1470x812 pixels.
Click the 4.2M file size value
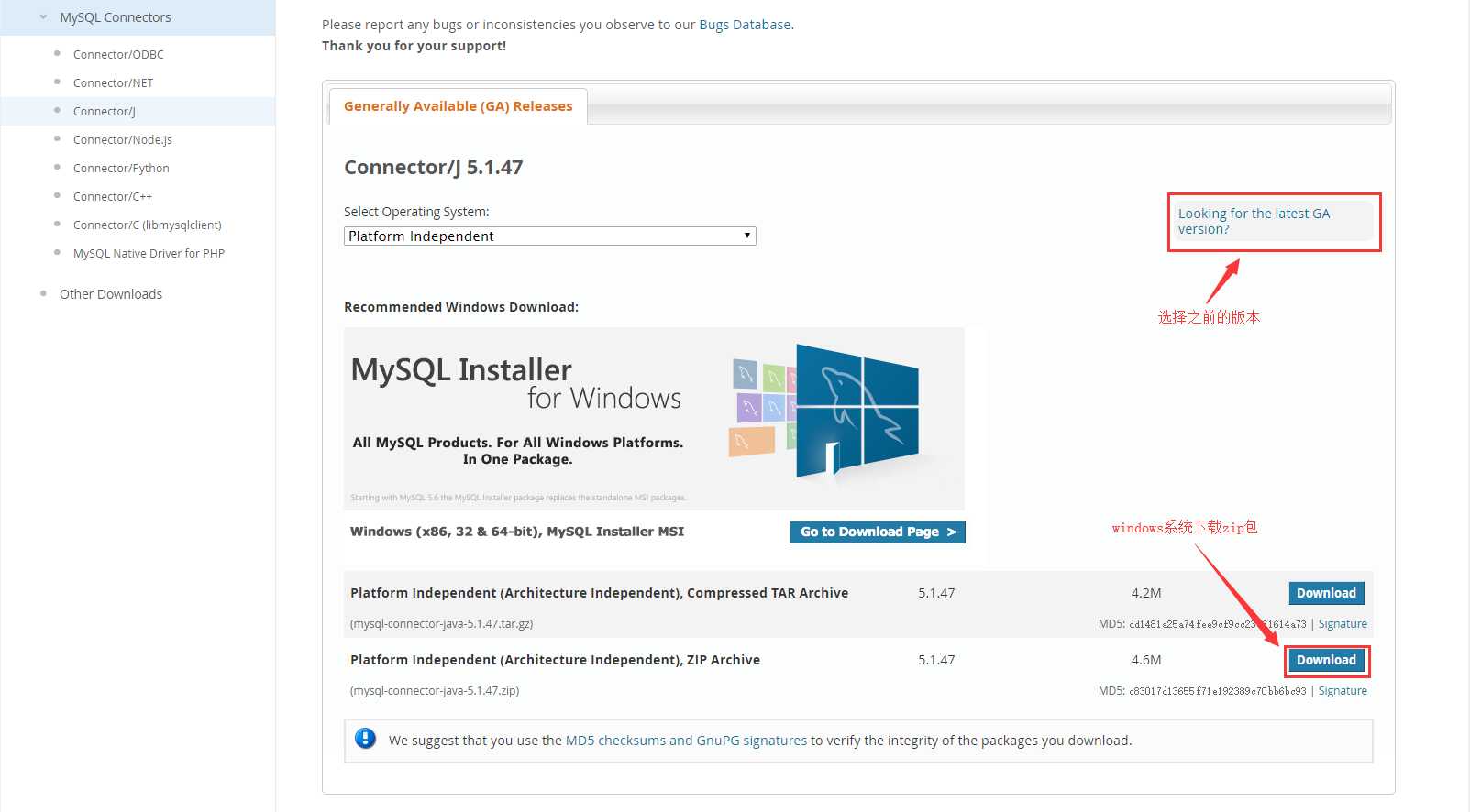pos(1146,593)
